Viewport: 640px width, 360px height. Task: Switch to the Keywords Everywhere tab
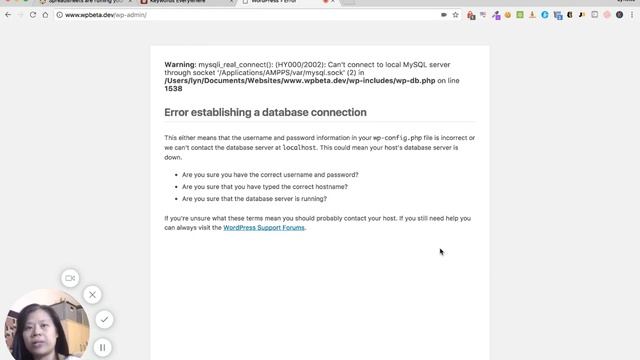(186, 2)
